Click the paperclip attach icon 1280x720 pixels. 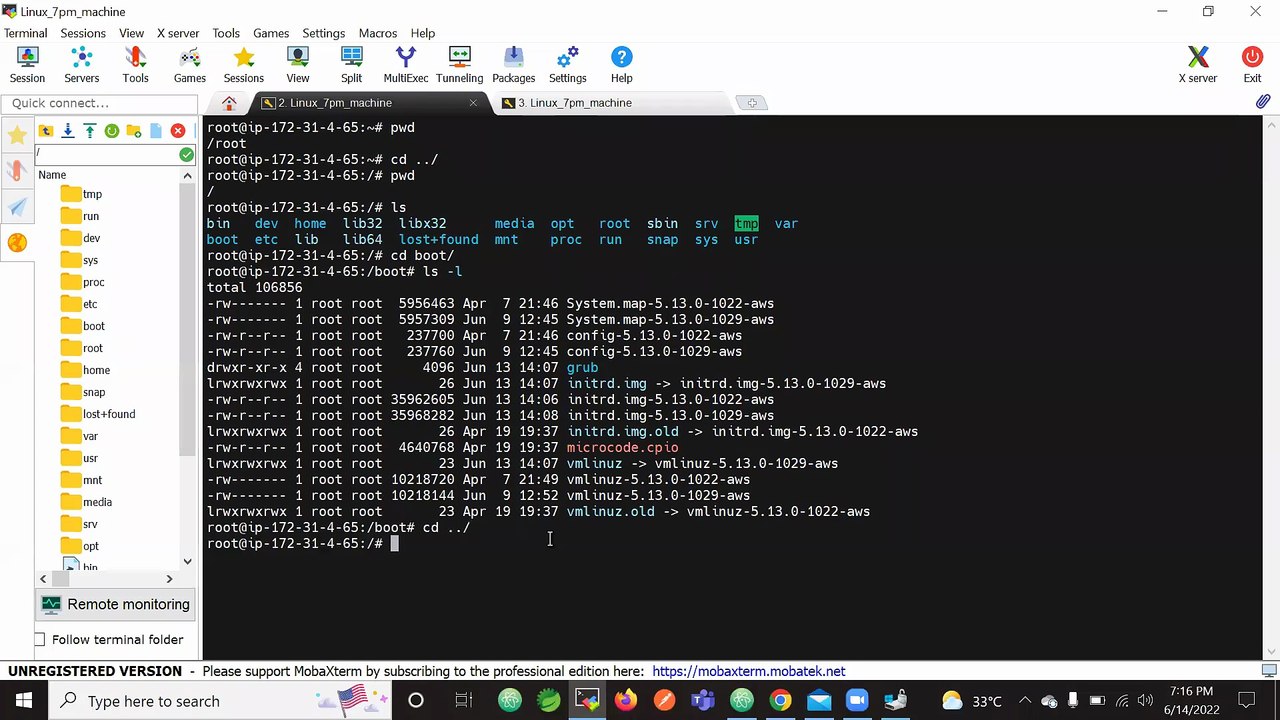(x=1263, y=102)
